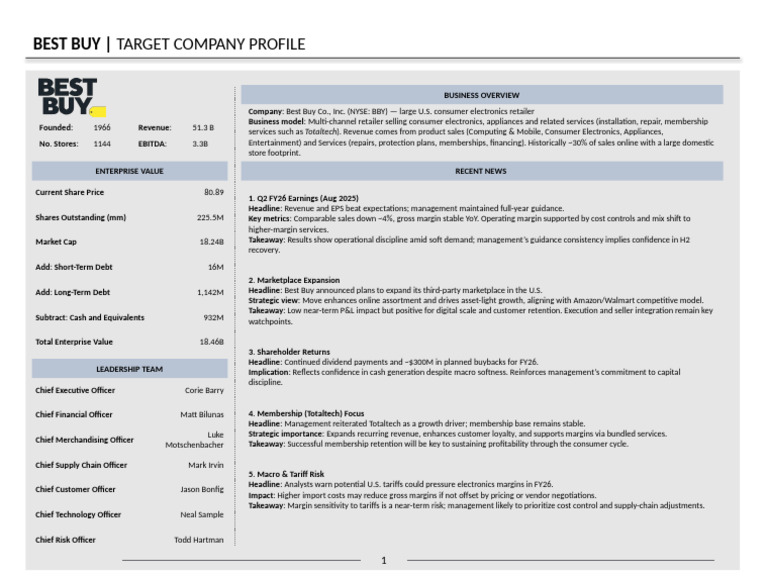Select the 'Chief Executive Officer' label
This screenshot has width=768, height=576.
point(75,390)
